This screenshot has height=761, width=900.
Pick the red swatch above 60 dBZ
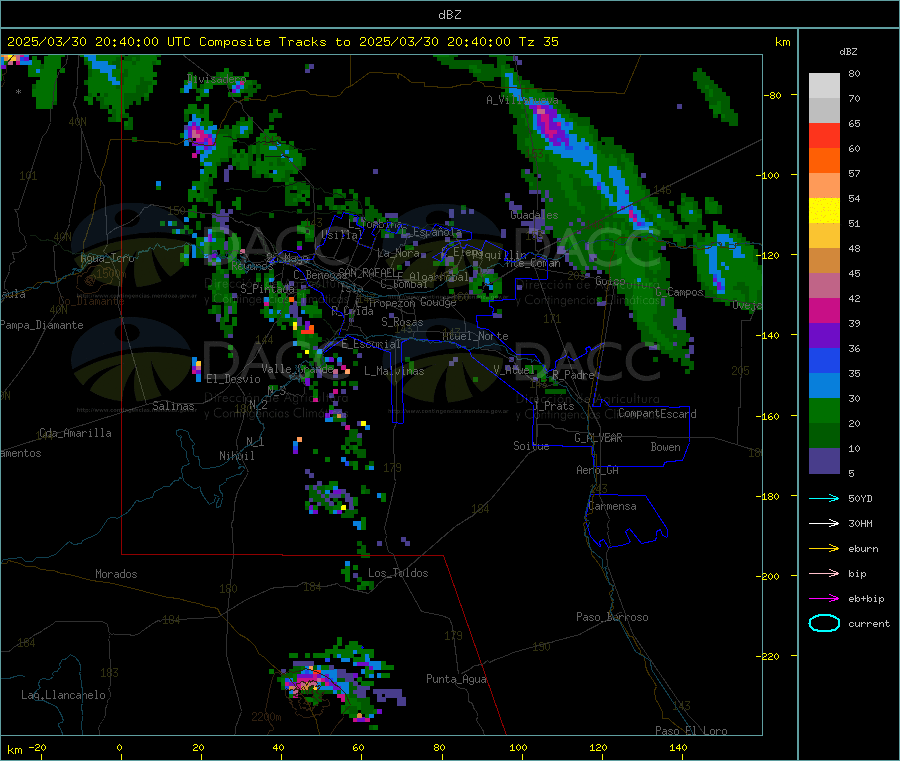824,135
